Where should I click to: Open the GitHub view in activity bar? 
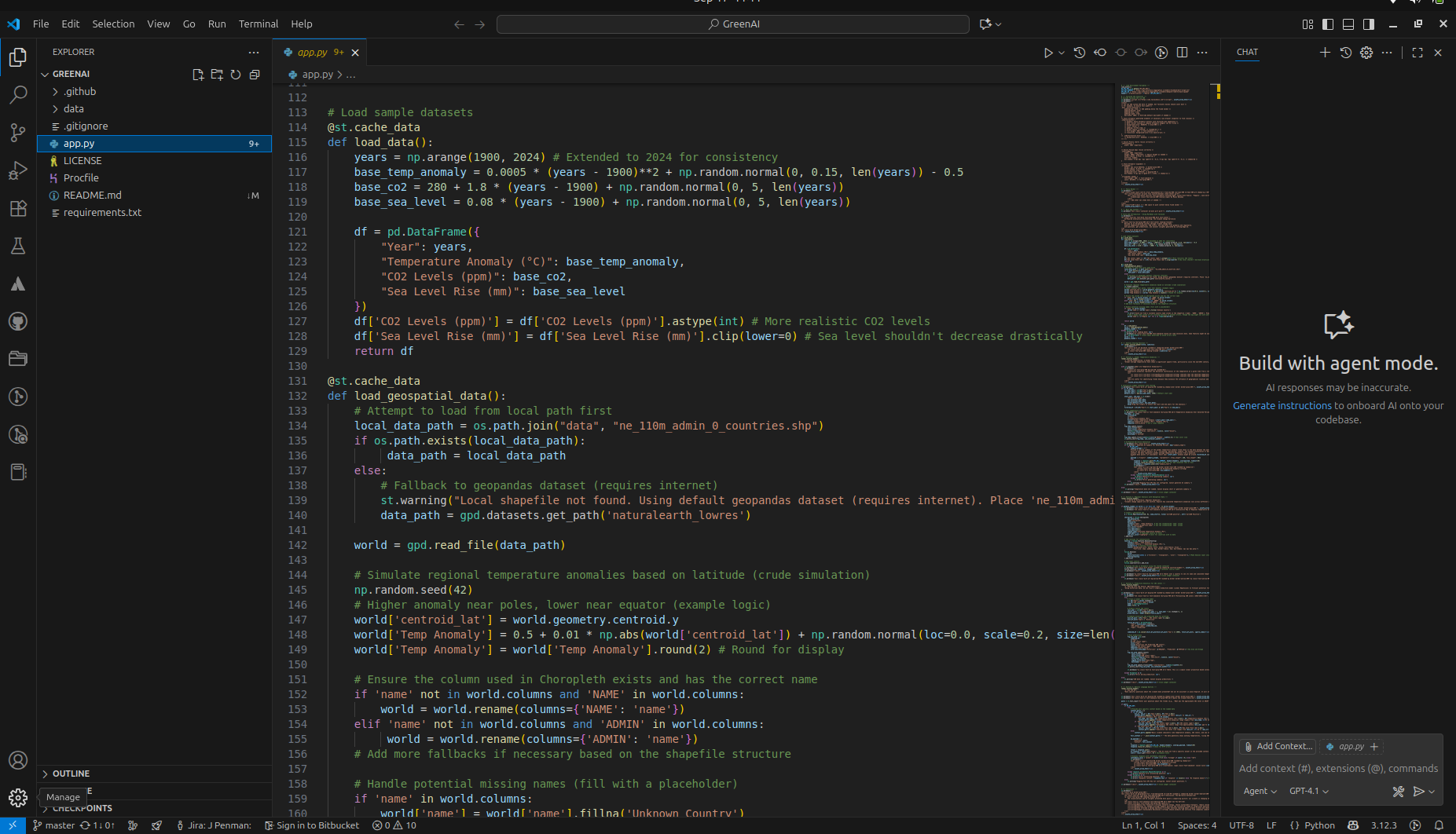click(x=18, y=321)
